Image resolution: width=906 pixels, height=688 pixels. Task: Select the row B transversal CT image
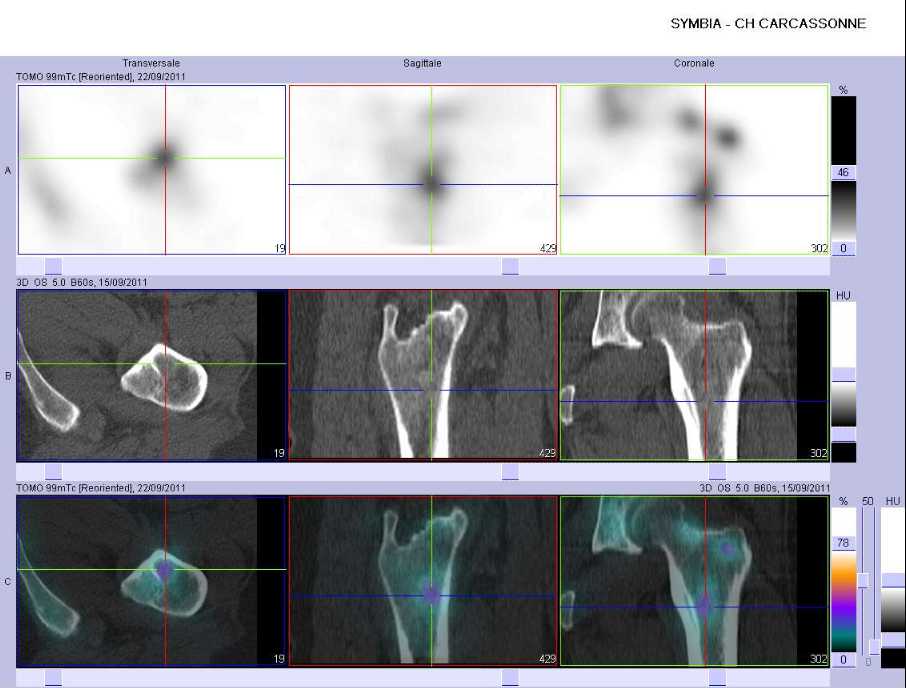point(152,375)
